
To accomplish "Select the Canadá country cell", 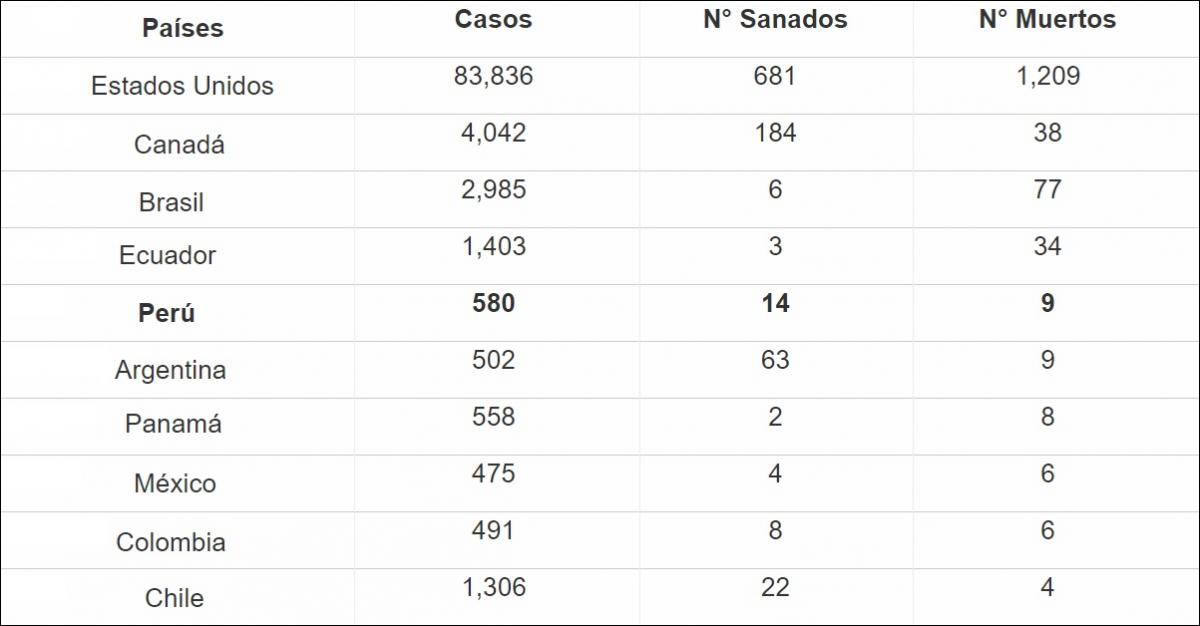I will 179,144.
